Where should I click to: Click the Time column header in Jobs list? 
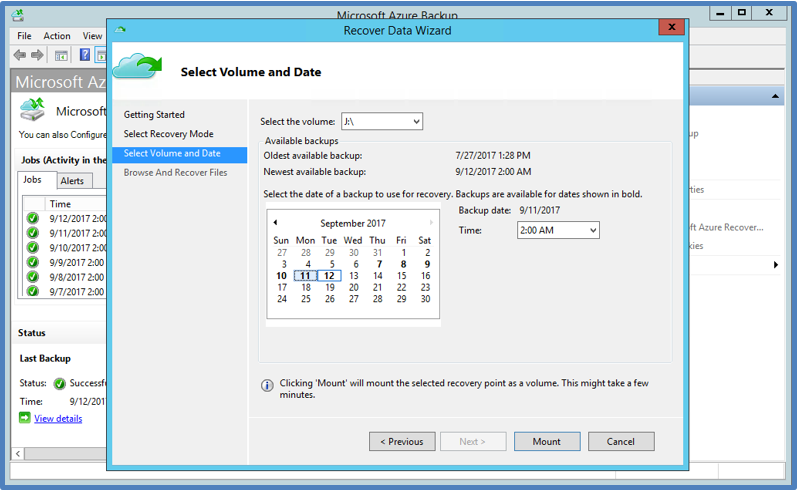77,204
